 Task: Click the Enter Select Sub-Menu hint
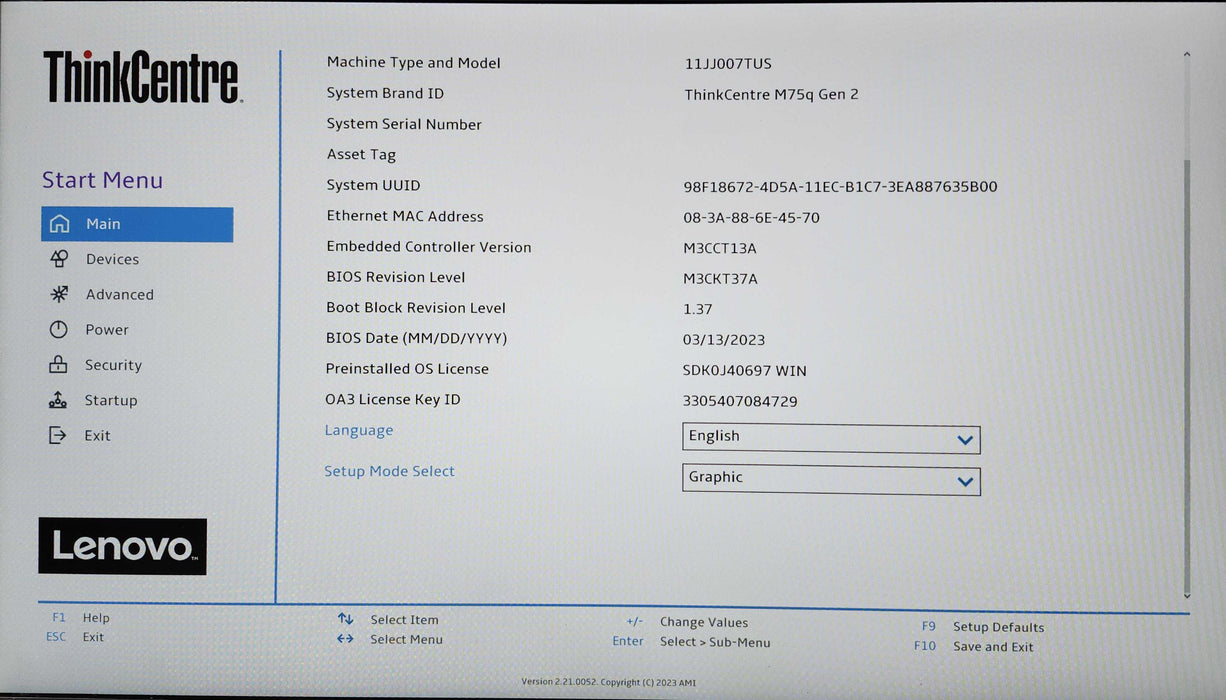coord(691,642)
